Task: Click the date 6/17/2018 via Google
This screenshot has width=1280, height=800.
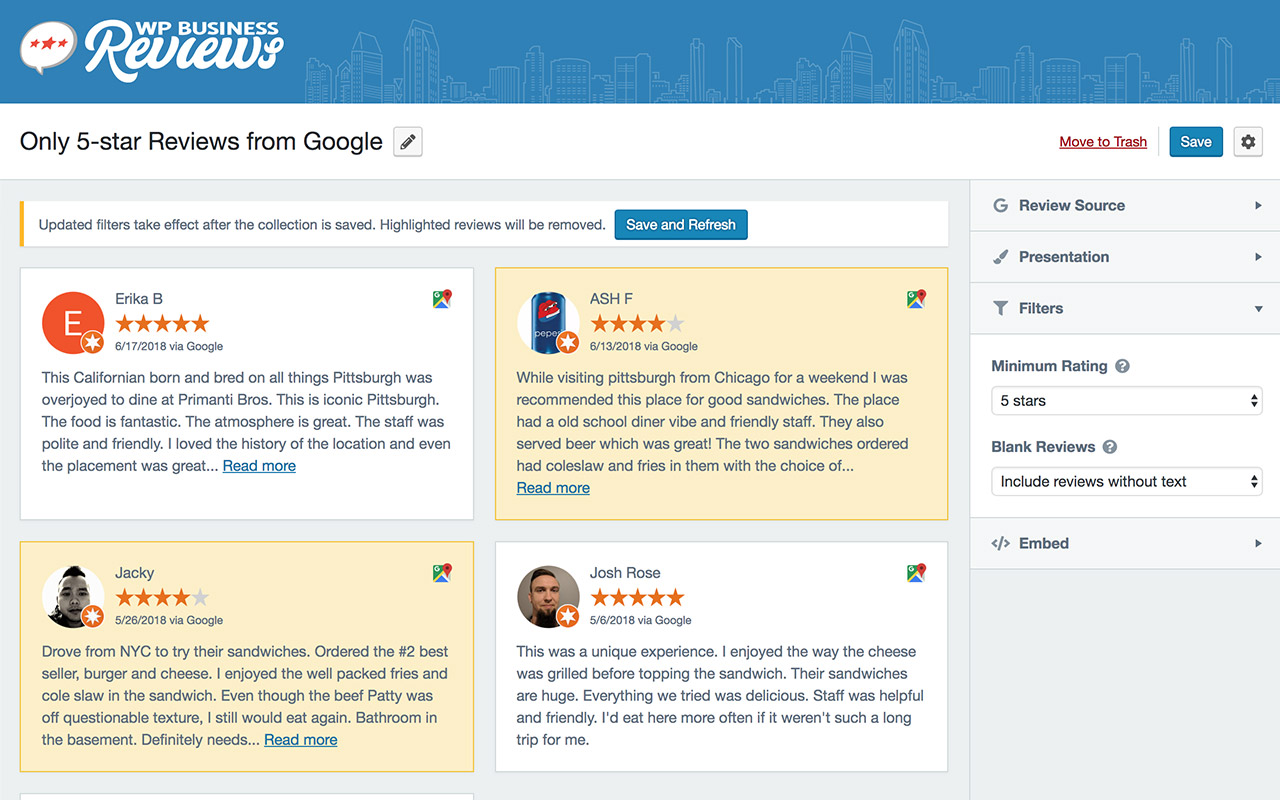Action: point(169,346)
